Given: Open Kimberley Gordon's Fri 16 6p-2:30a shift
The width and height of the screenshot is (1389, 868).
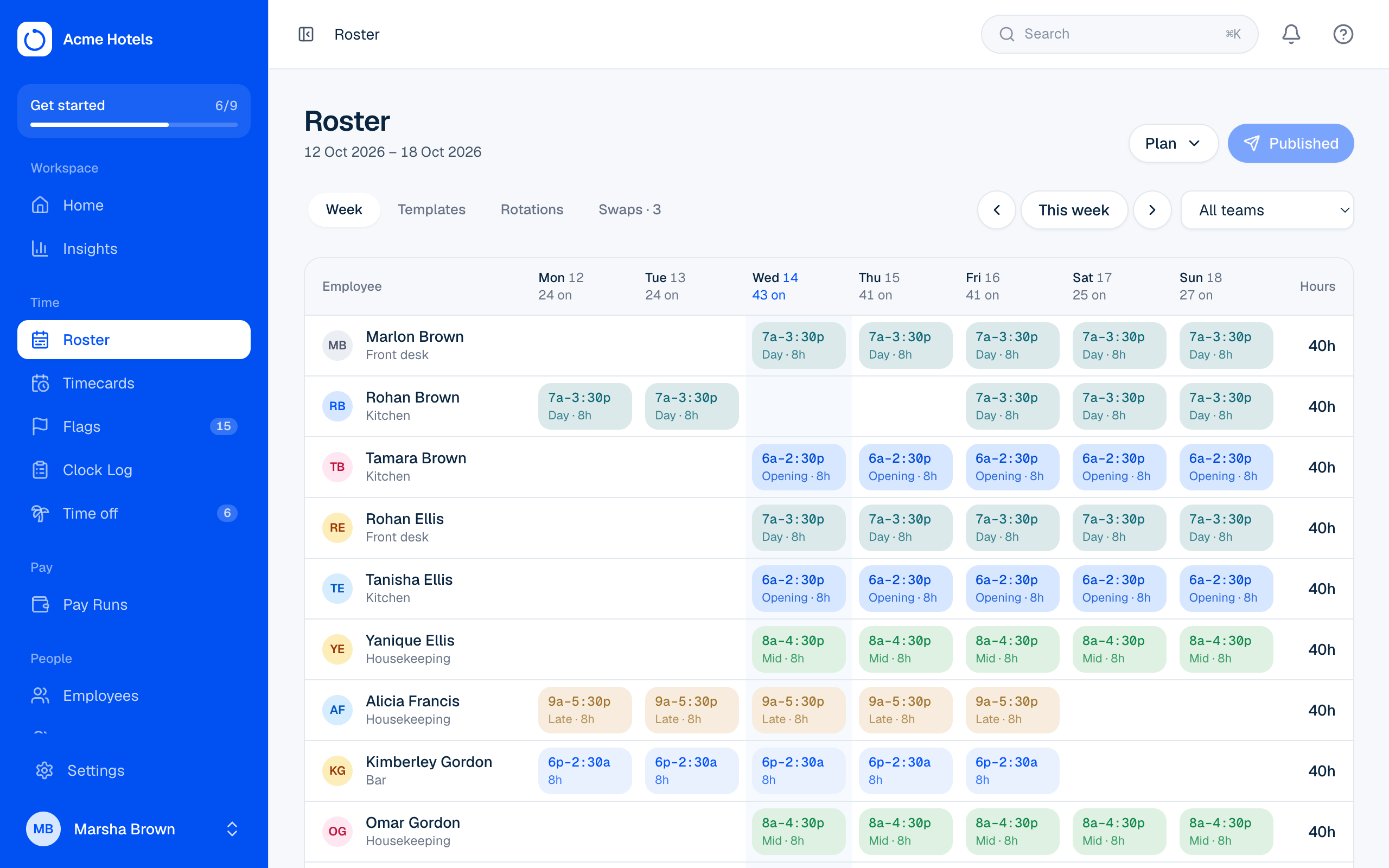Looking at the screenshot, I should click(x=1012, y=771).
